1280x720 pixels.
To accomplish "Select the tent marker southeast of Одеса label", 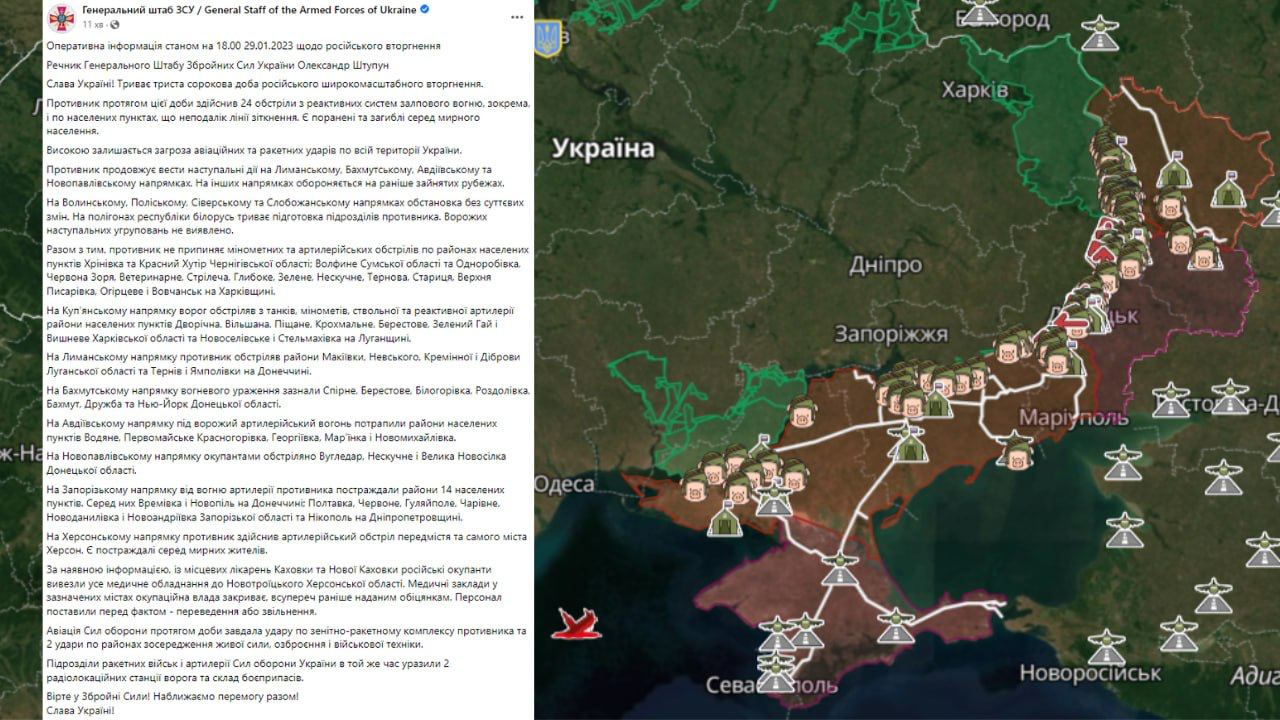I will pyautogui.click(x=724, y=518).
